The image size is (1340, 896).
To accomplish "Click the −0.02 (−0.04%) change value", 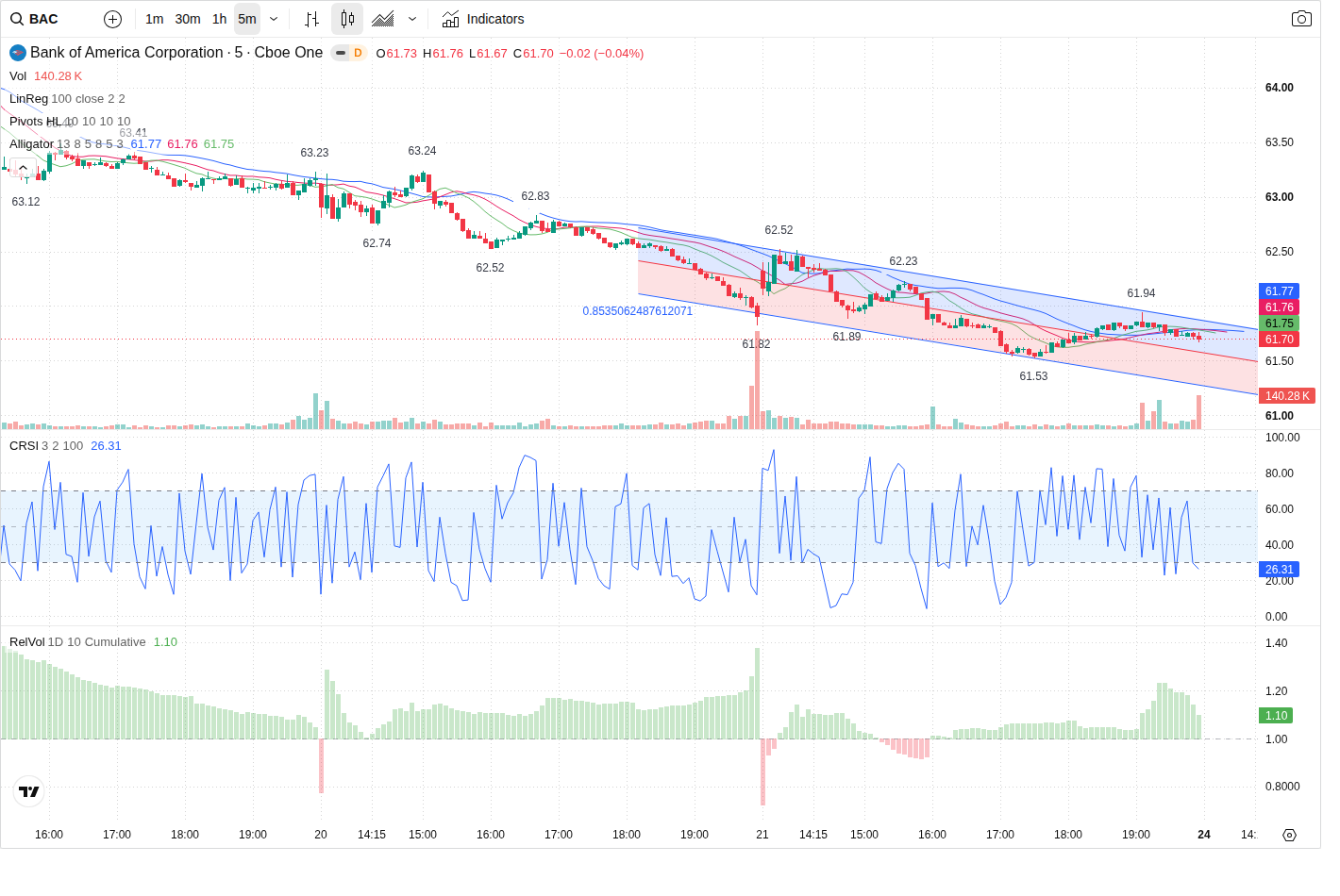I will 601,54.
